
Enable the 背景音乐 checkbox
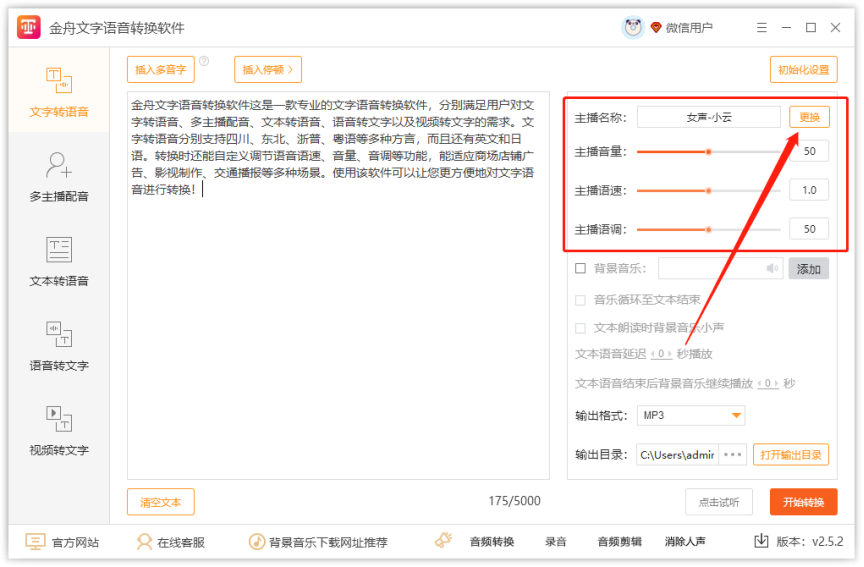(580, 268)
